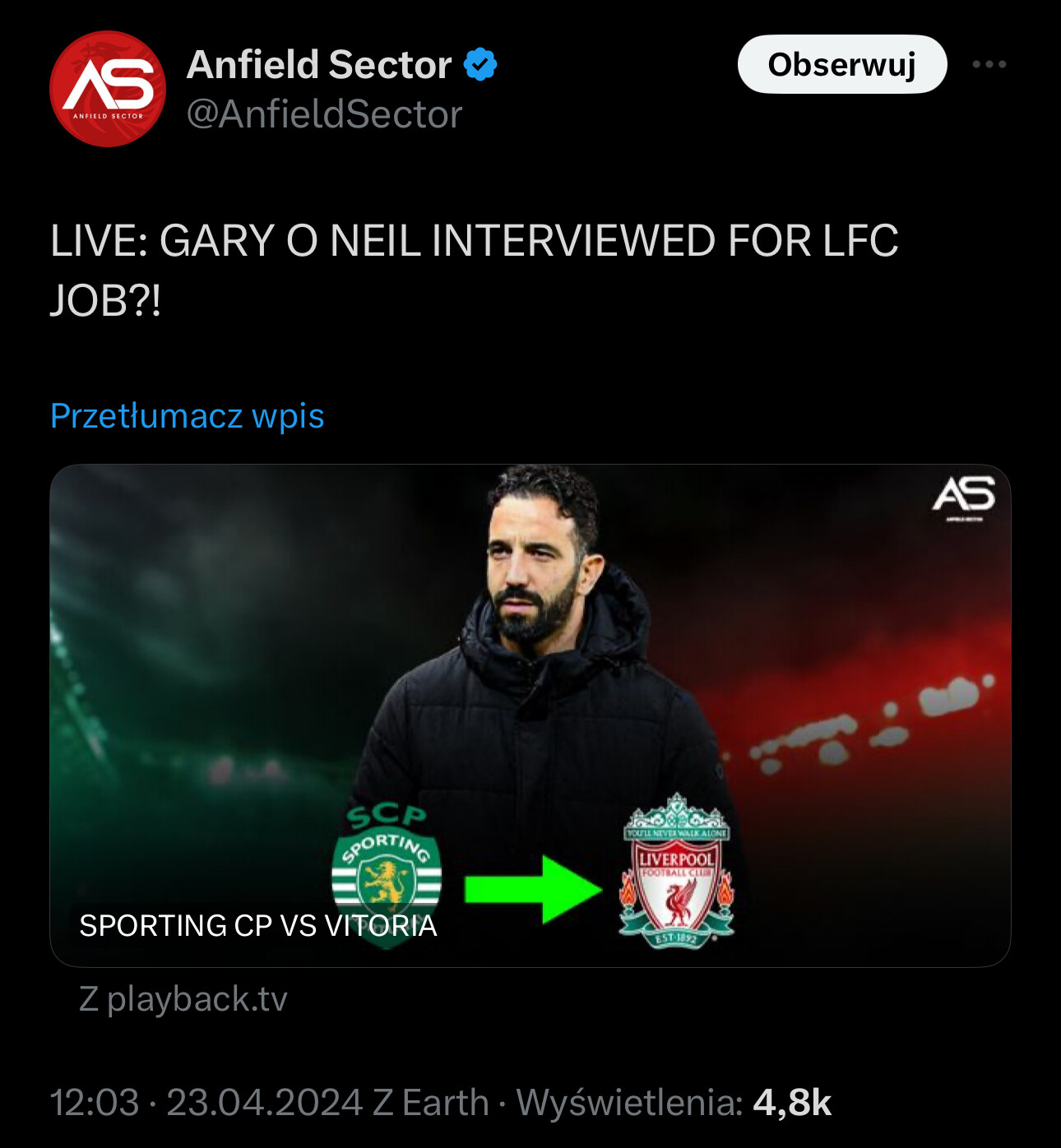
Task: Click the 12:03 timestamp
Action: pos(95,1103)
